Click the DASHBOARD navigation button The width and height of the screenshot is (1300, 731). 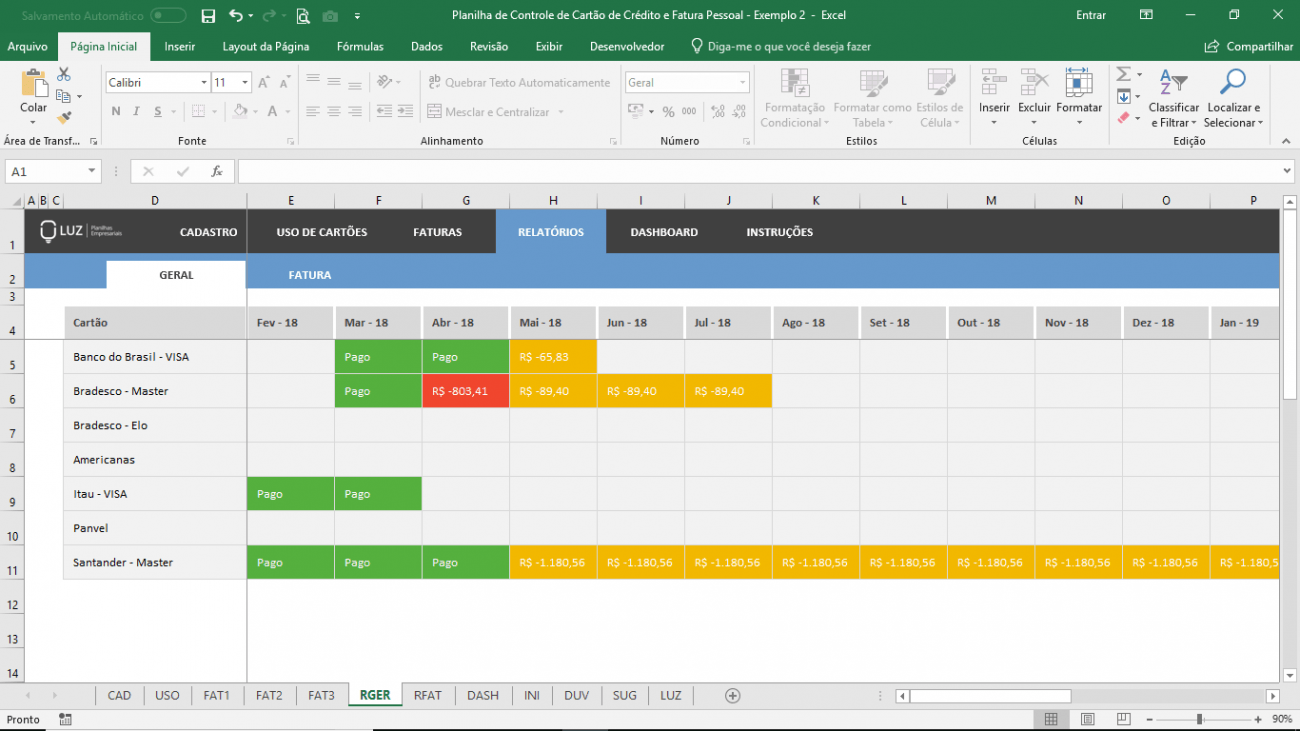pos(664,232)
